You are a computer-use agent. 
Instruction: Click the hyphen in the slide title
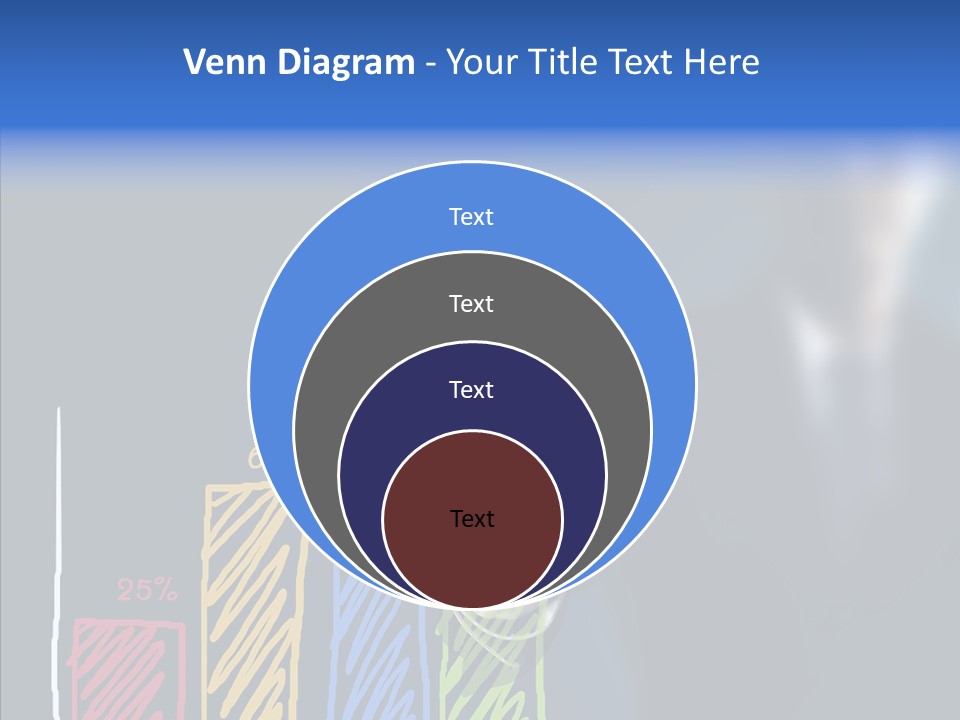[430, 64]
